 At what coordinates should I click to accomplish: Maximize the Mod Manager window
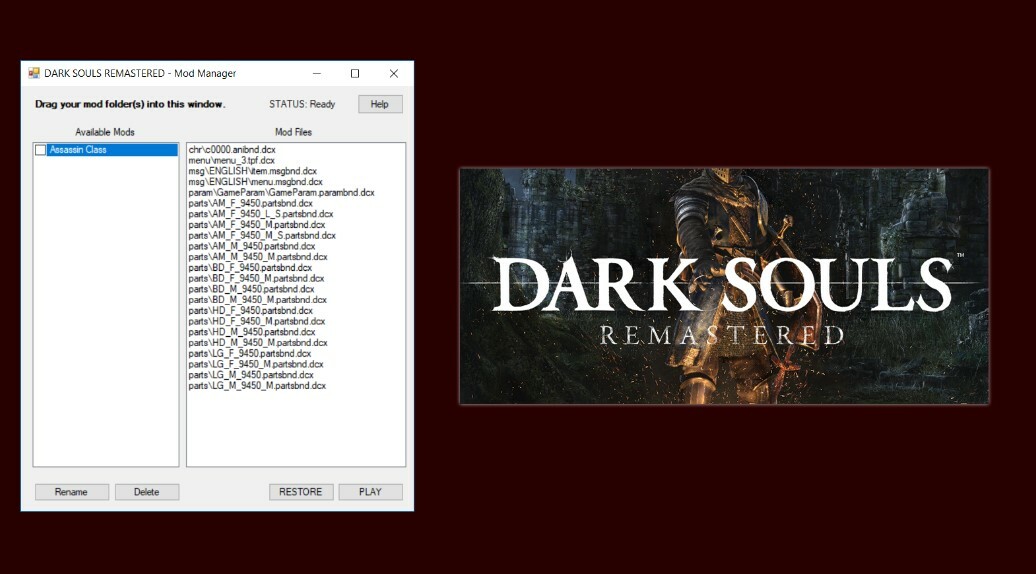pos(355,73)
